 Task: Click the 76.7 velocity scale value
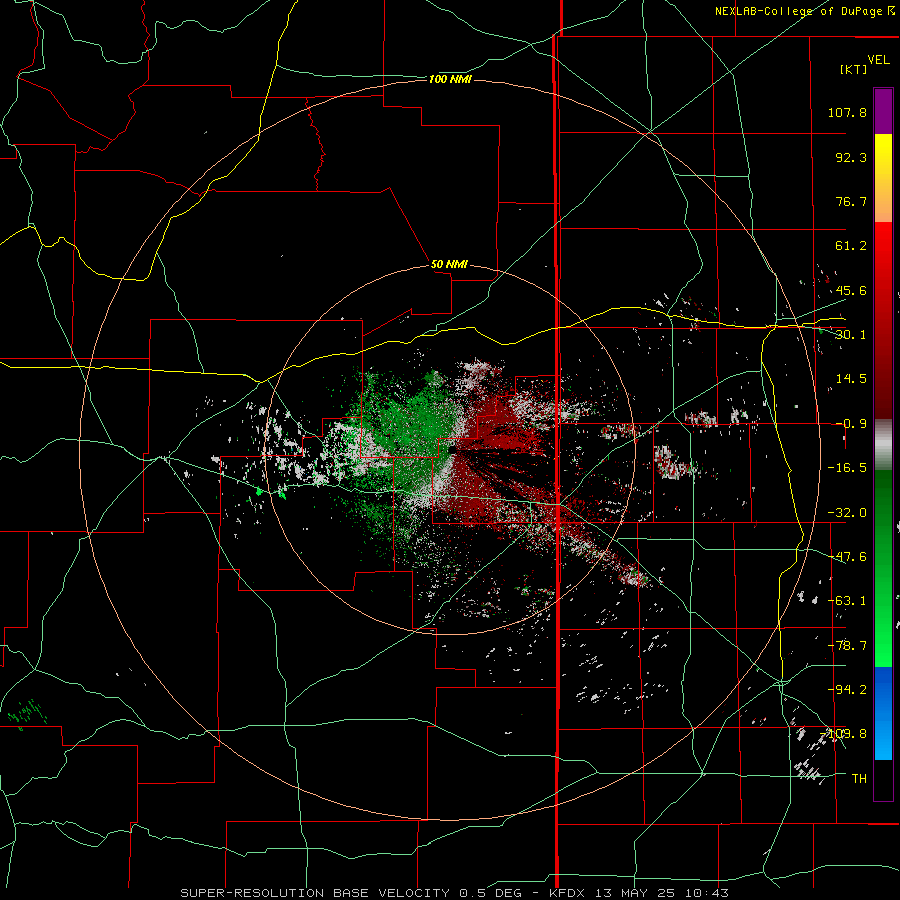[x=851, y=201]
